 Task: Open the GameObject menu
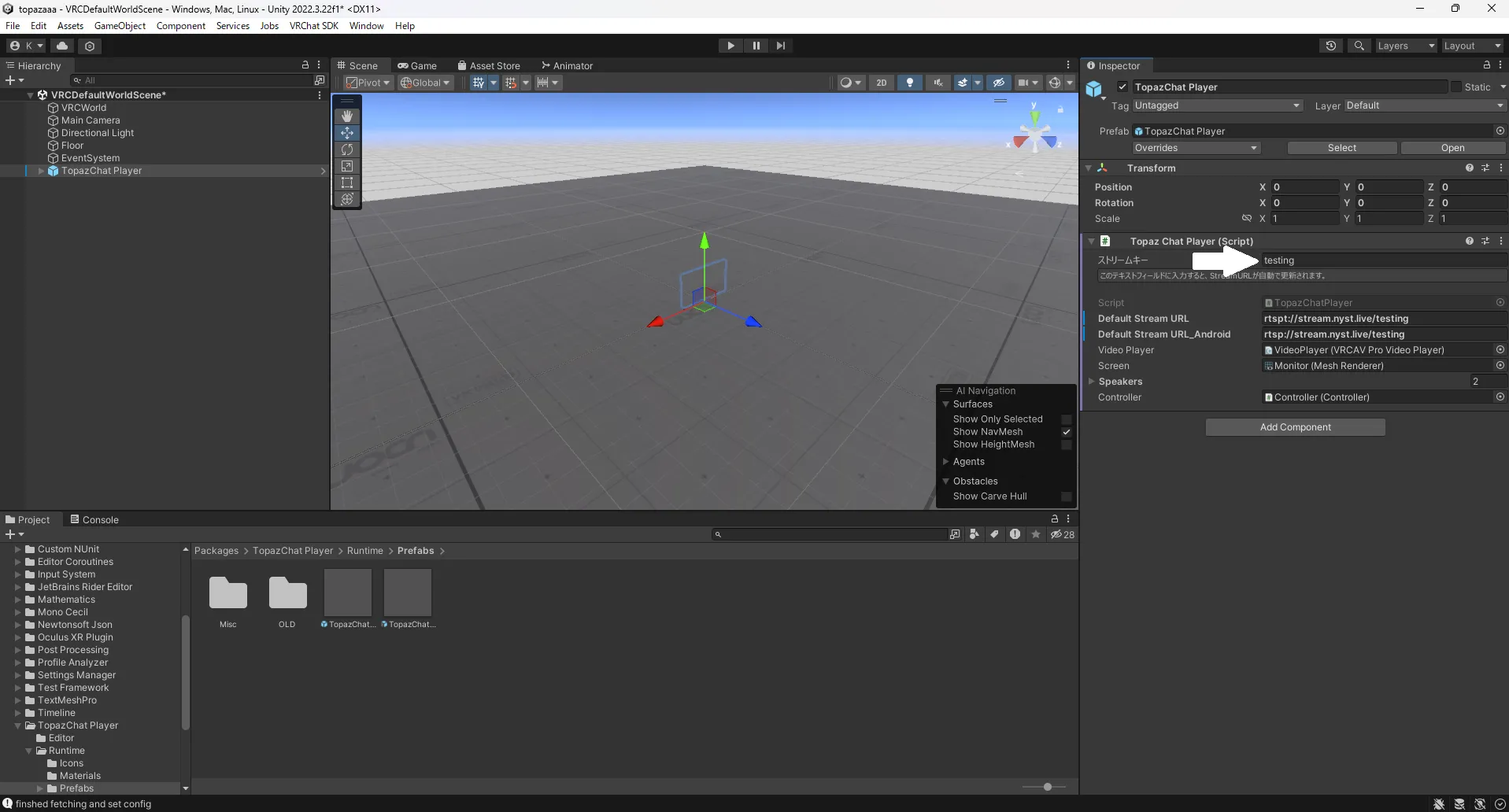coord(120,26)
